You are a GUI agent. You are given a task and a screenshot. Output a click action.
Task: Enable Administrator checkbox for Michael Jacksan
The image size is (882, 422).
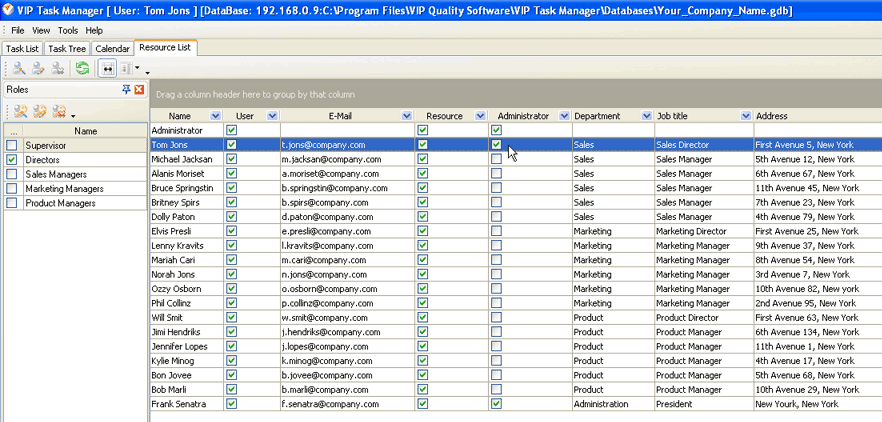click(x=497, y=159)
